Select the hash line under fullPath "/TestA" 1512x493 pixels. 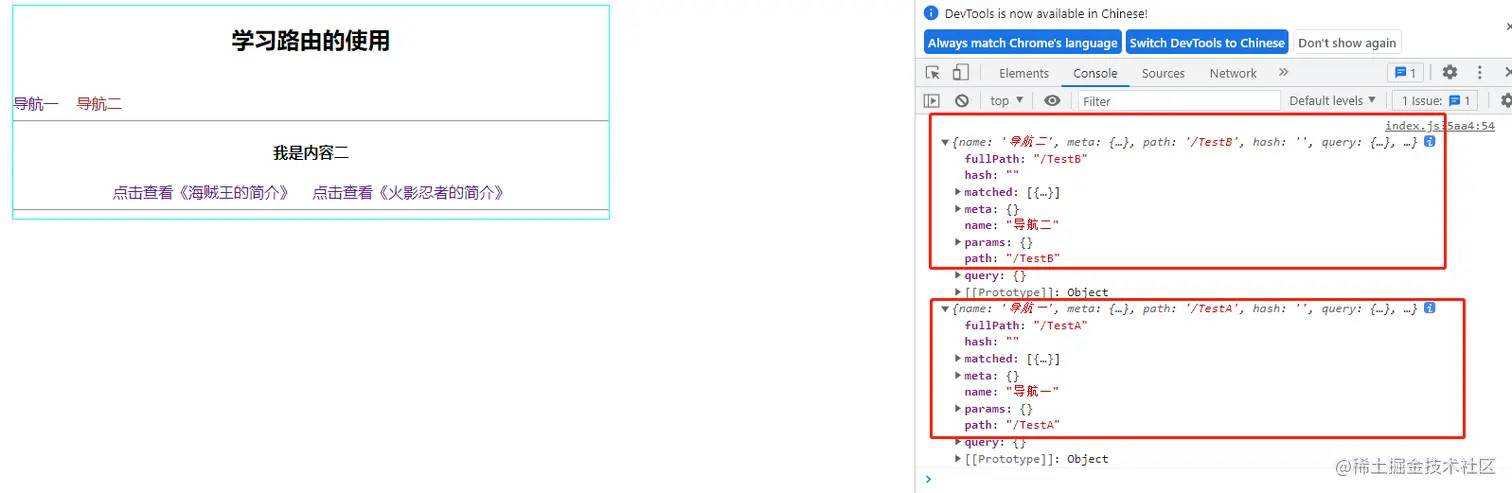click(x=992, y=342)
